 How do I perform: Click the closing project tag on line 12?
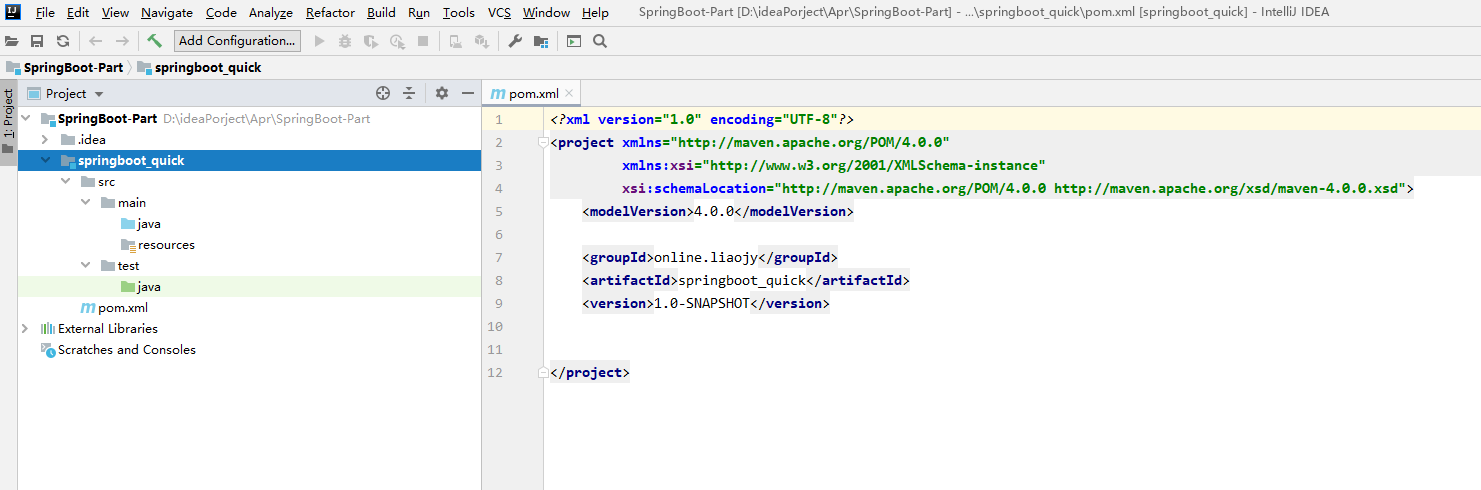pyautogui.click(x=590, y=373)
